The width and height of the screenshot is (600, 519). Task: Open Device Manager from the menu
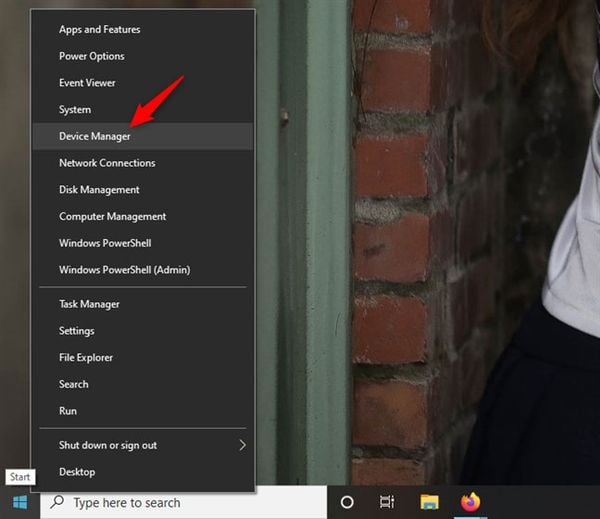point(95,136)
